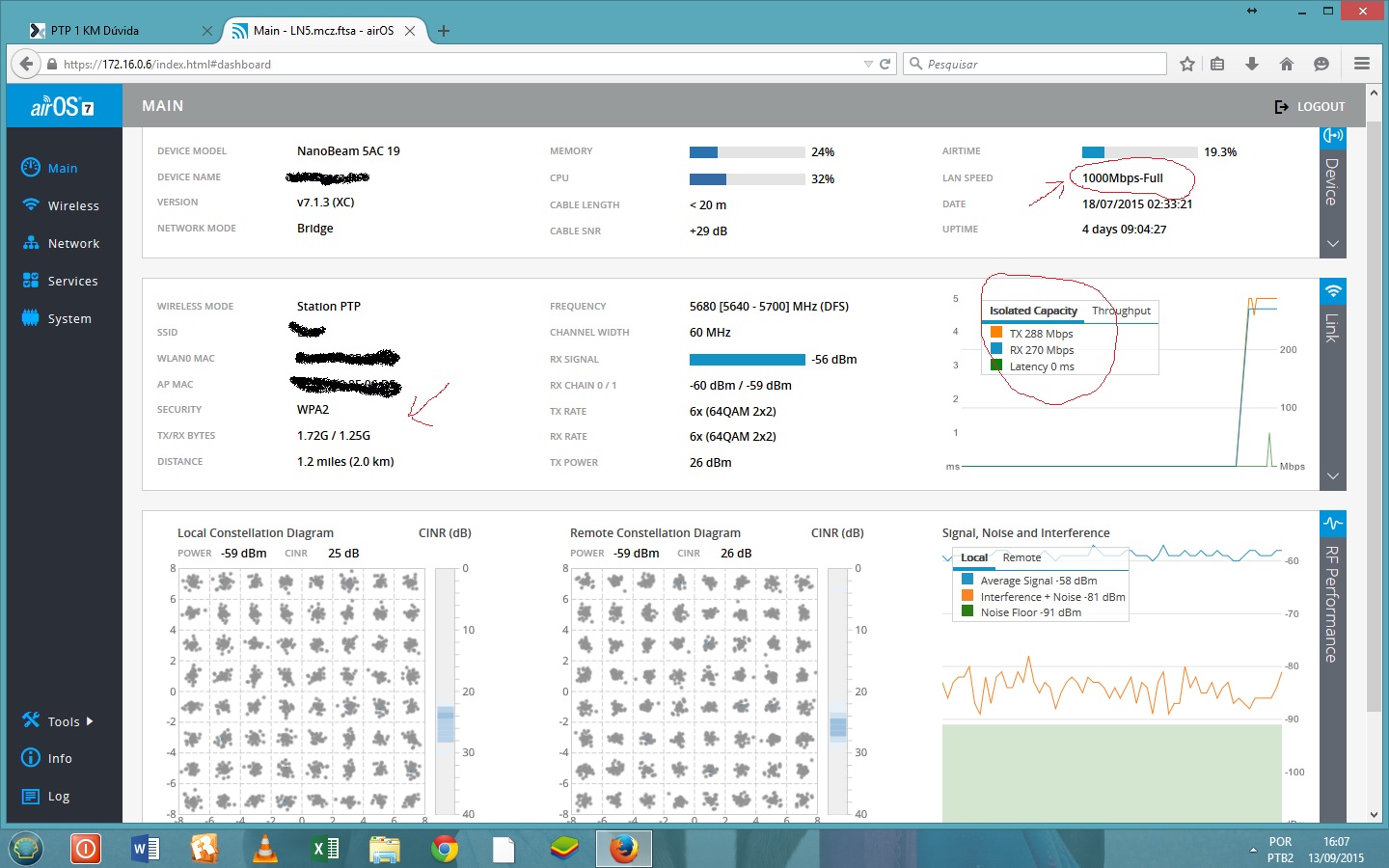1389x868 pixels.
Task: Click the Device panel icon
Action: click(1333, 136)
